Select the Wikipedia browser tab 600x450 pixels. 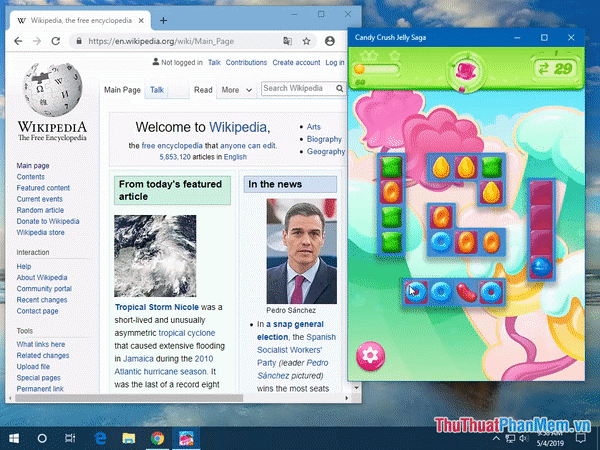pyautogui.click(x=80, y=21)
